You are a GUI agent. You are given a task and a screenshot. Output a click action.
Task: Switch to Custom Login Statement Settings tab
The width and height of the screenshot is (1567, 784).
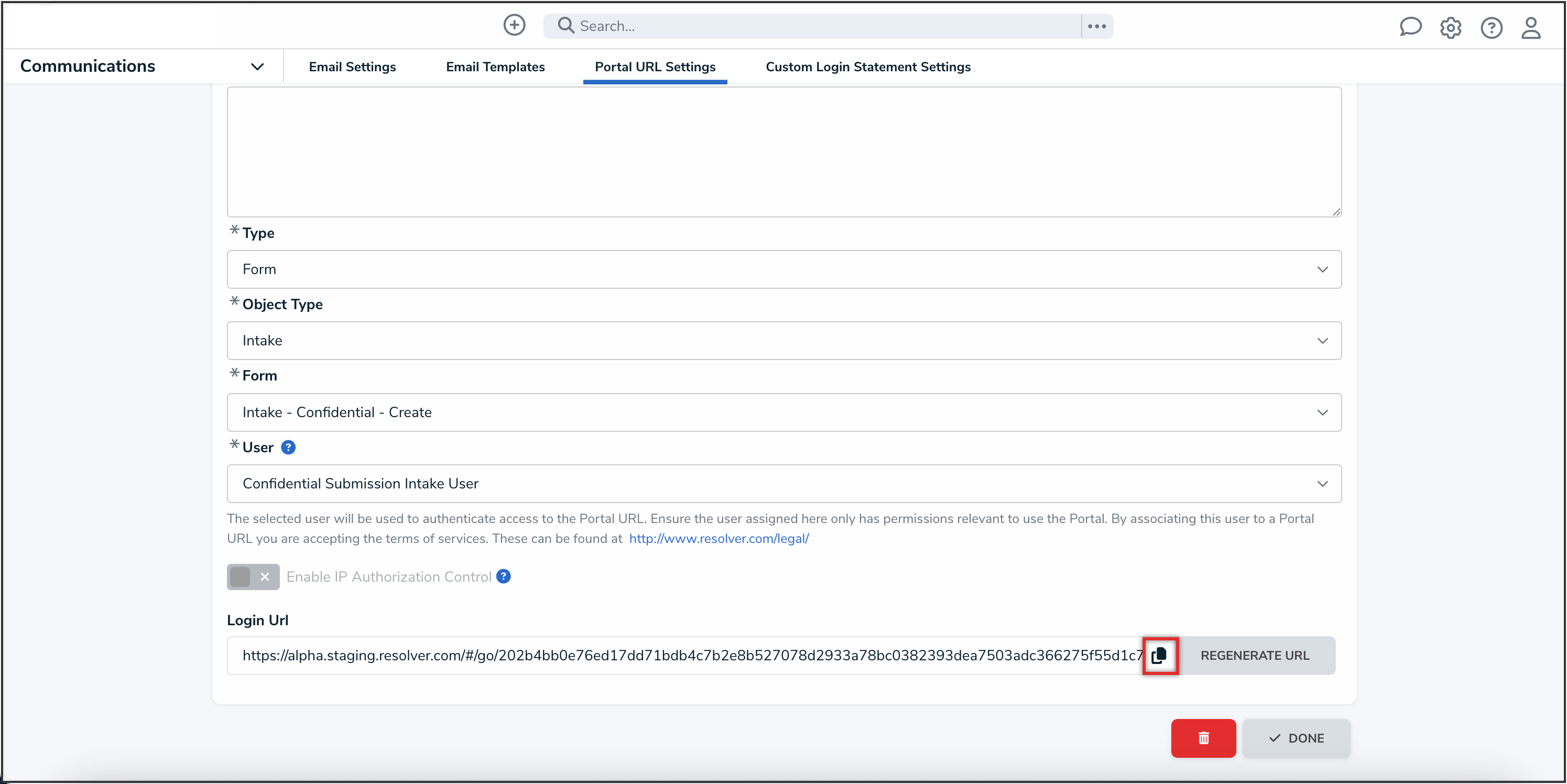tap(867, 67)
